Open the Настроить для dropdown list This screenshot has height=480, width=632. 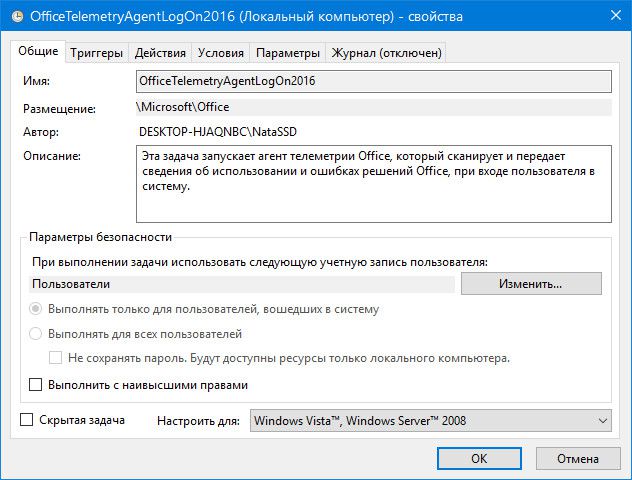point(430,421)
